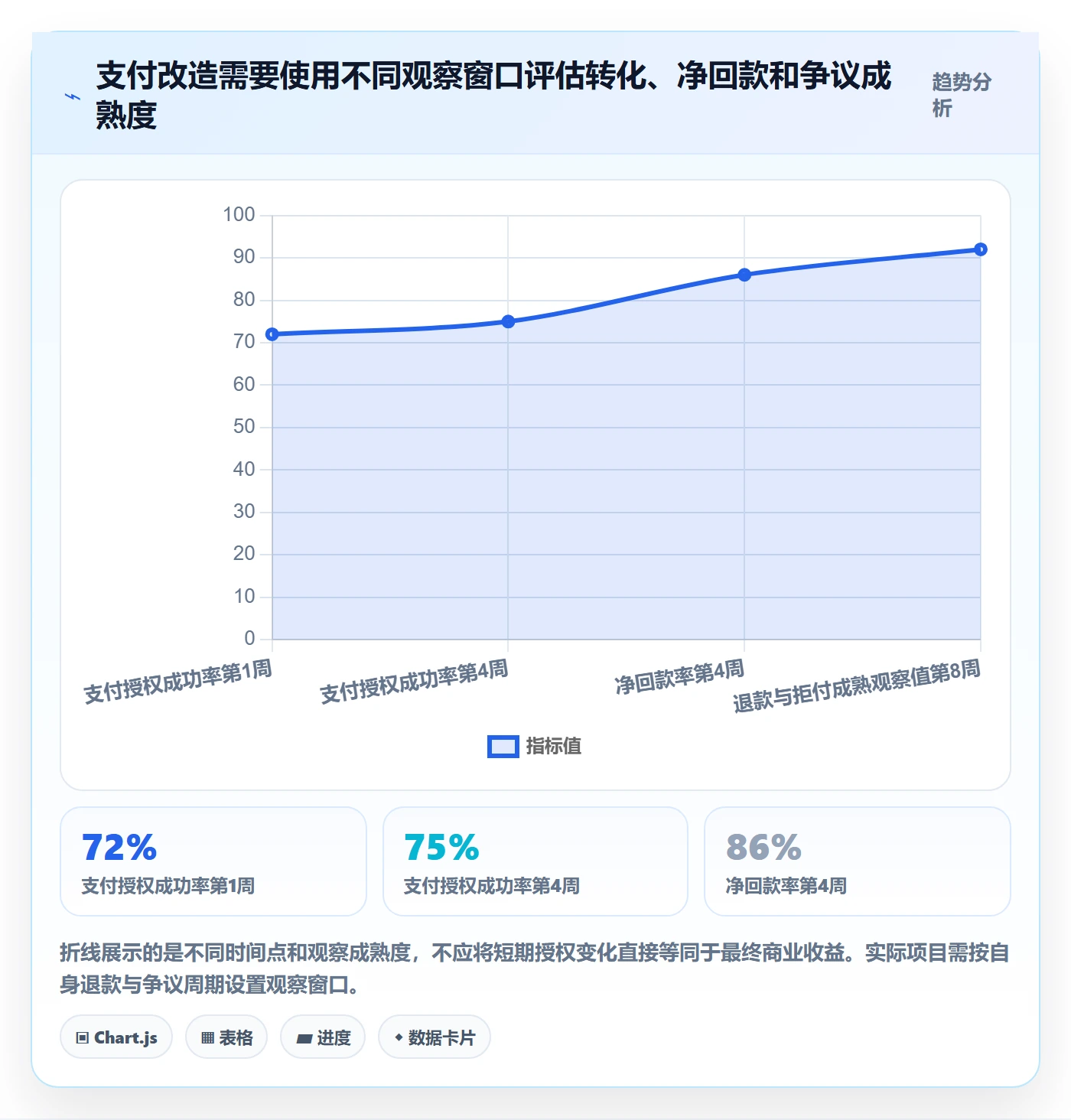
Task: Click the y-axis tick label 100
Action: (239, 214)
